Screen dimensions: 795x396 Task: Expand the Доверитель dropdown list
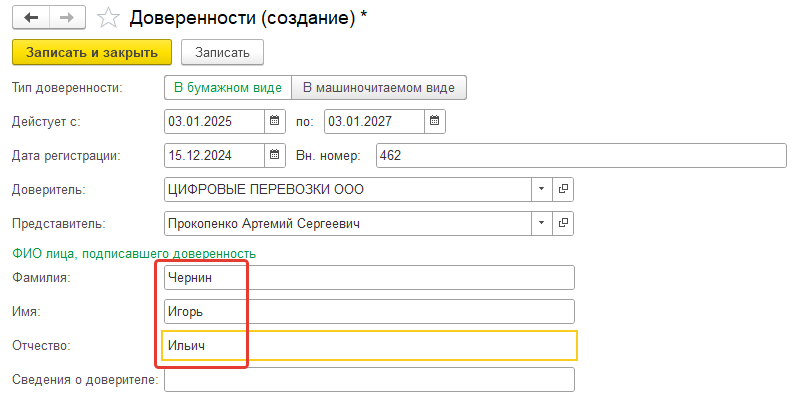[541, 189]
